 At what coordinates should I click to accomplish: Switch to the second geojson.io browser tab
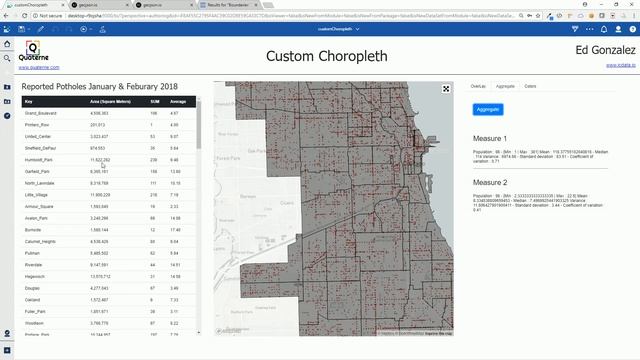(164, 5)
